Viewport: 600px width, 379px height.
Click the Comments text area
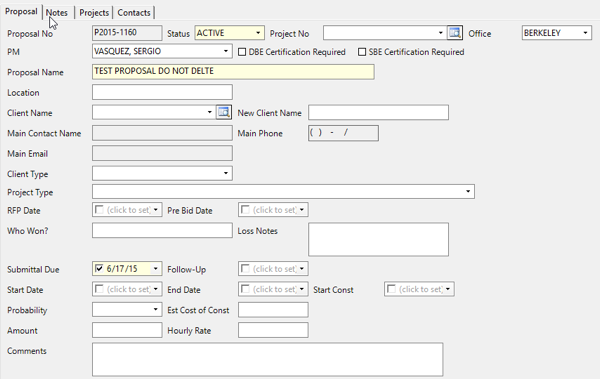click(x=267, y=359)
